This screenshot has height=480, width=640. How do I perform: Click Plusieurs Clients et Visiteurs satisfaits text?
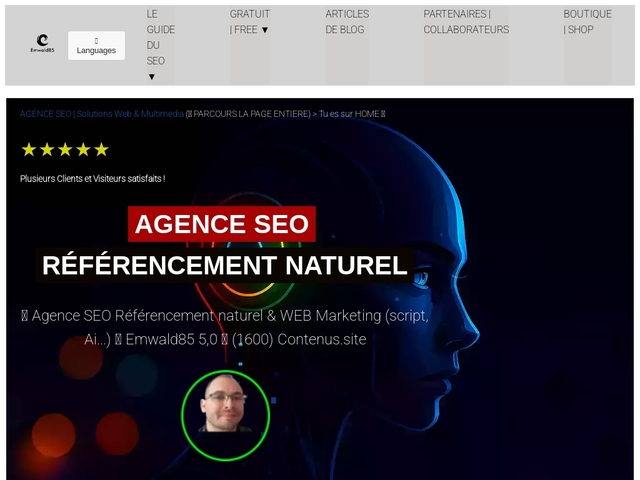92,179
